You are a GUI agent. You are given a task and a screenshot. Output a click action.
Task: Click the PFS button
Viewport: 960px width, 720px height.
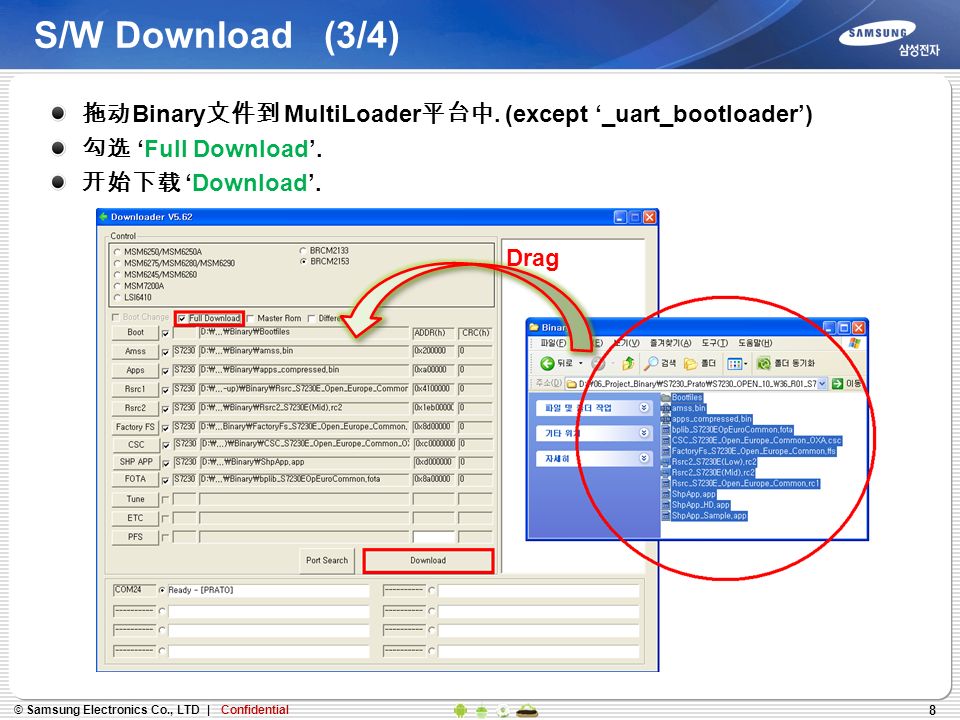point(135,537)
